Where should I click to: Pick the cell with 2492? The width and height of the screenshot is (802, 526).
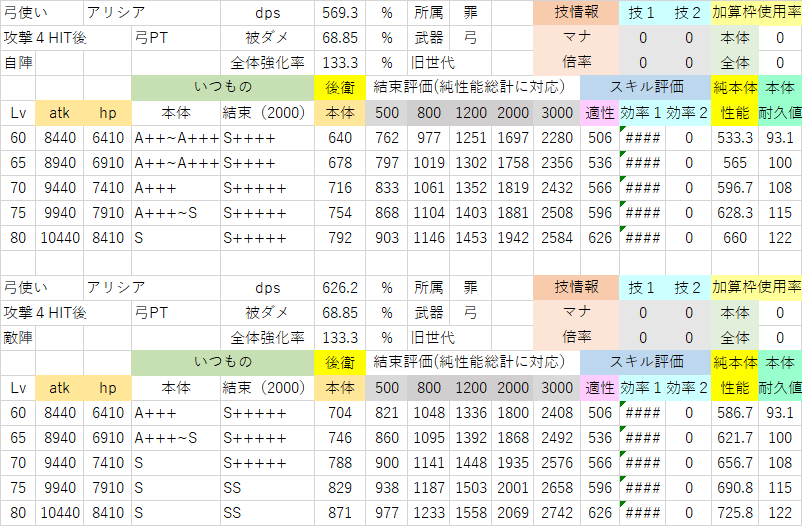pyautogui.click(x=557, y=438)
